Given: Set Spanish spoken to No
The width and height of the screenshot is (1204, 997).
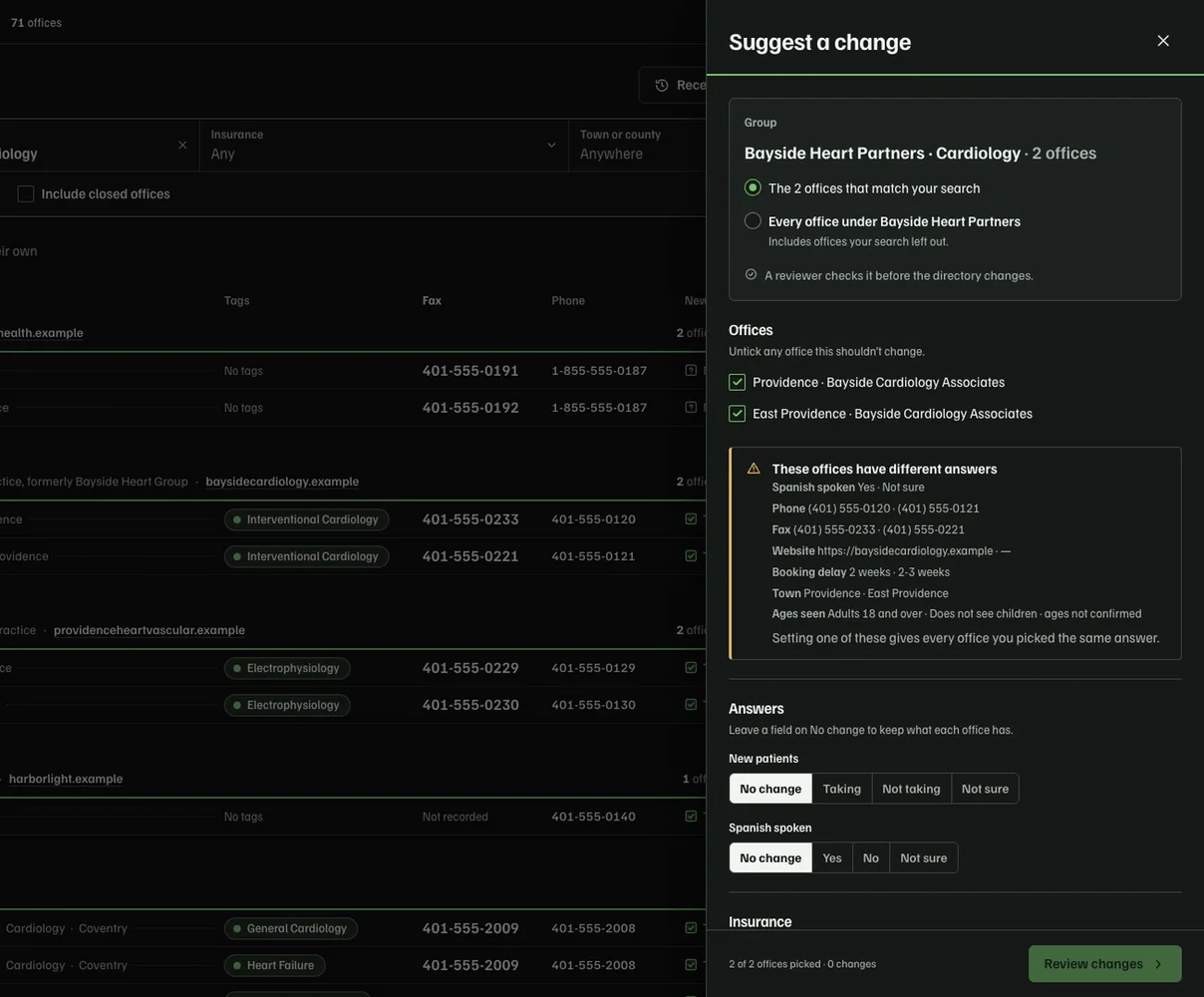Looking at the screenshot, I should [x=871, y=858].
